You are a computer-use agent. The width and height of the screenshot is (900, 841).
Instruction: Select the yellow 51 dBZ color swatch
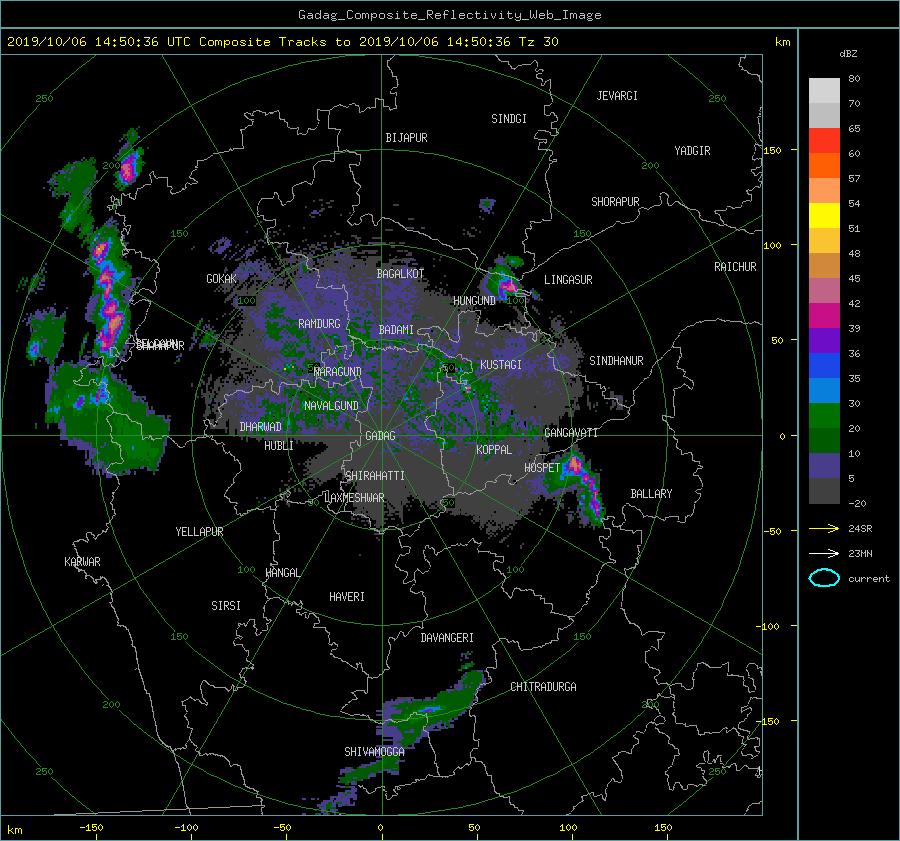(x=824, y=216)
